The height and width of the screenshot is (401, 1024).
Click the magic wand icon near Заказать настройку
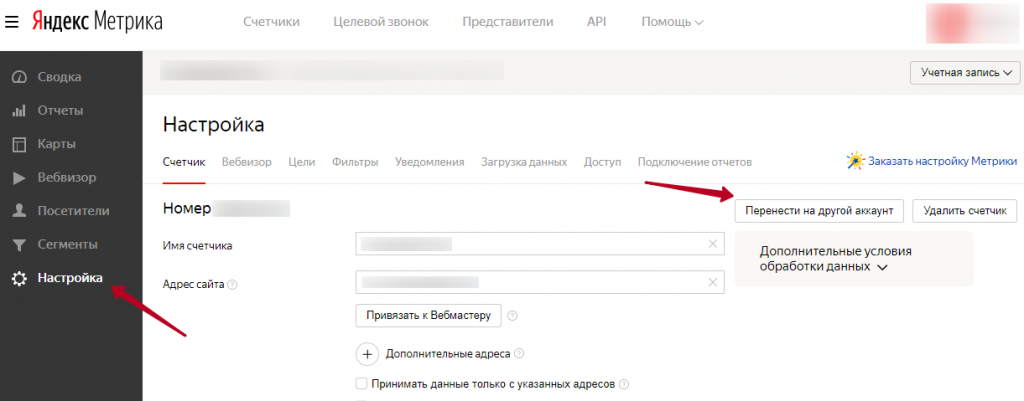[855, 161]
